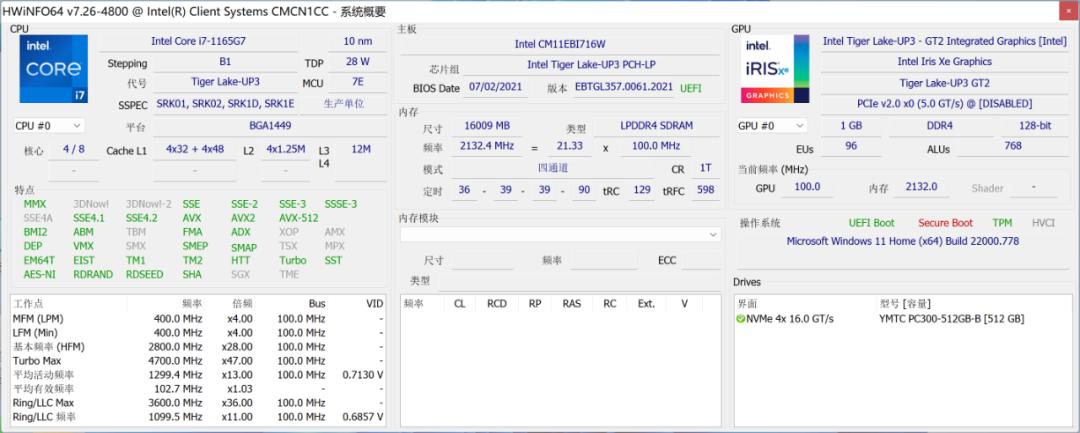Click the Turbo feature label

[x=293, y=260]
